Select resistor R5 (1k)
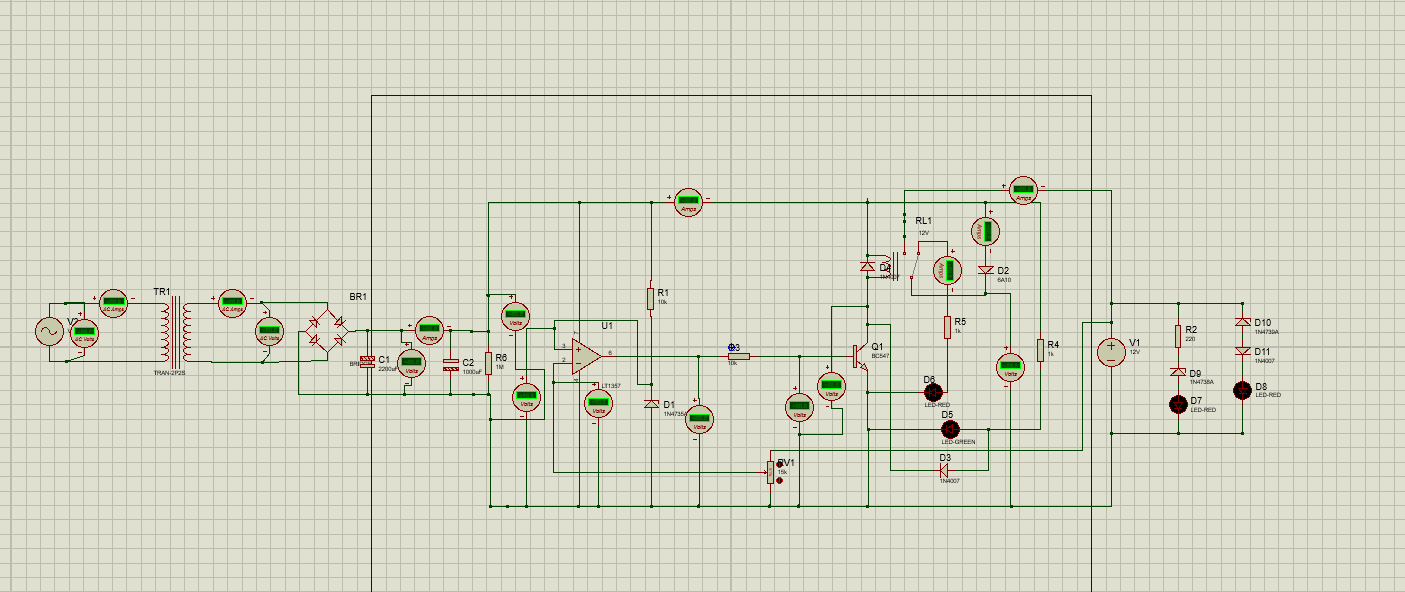1405x592 pixels. pyautogui.click(x=946, y=327)
